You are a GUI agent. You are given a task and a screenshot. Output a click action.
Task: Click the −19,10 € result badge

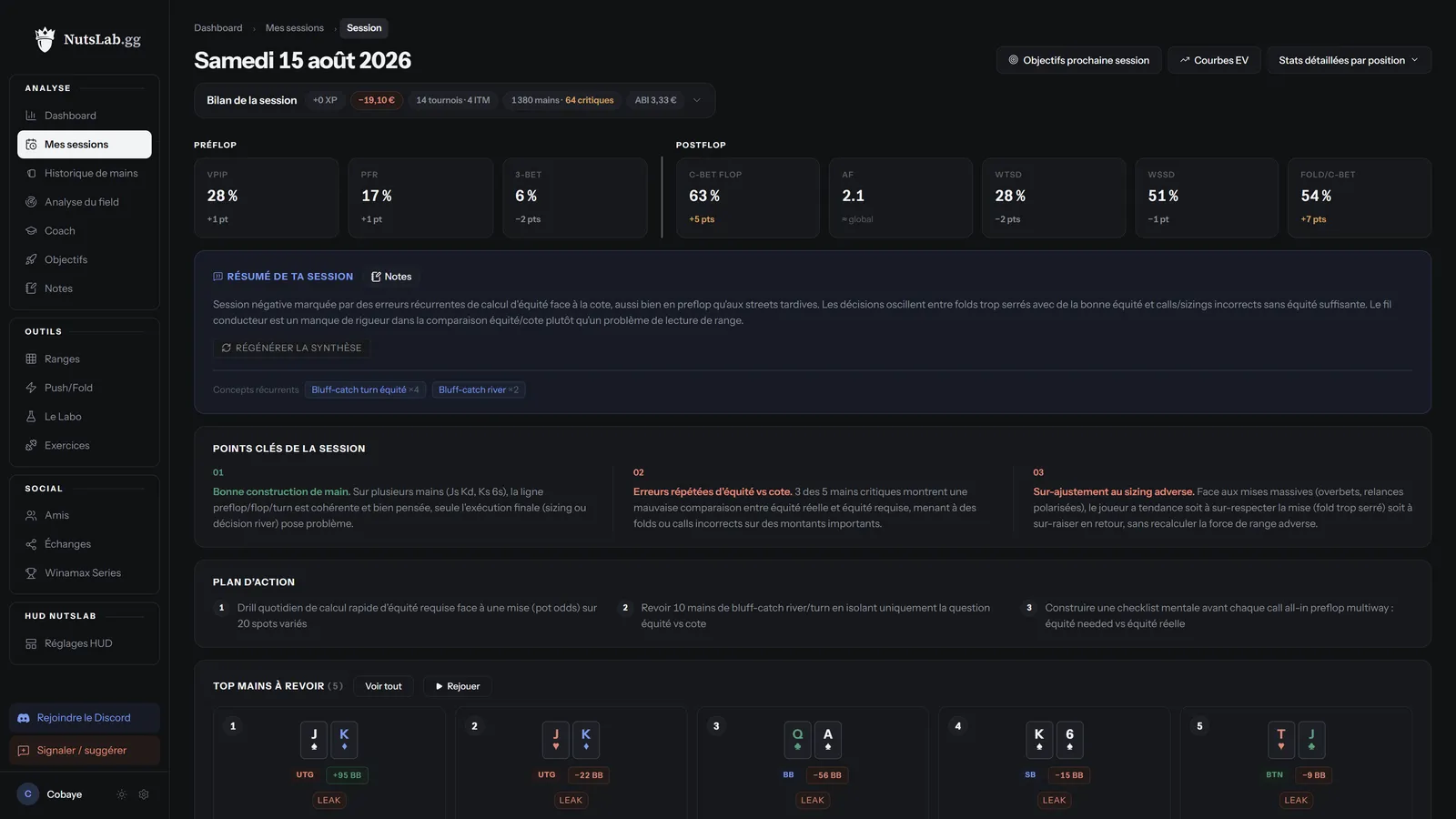[377, 100]
